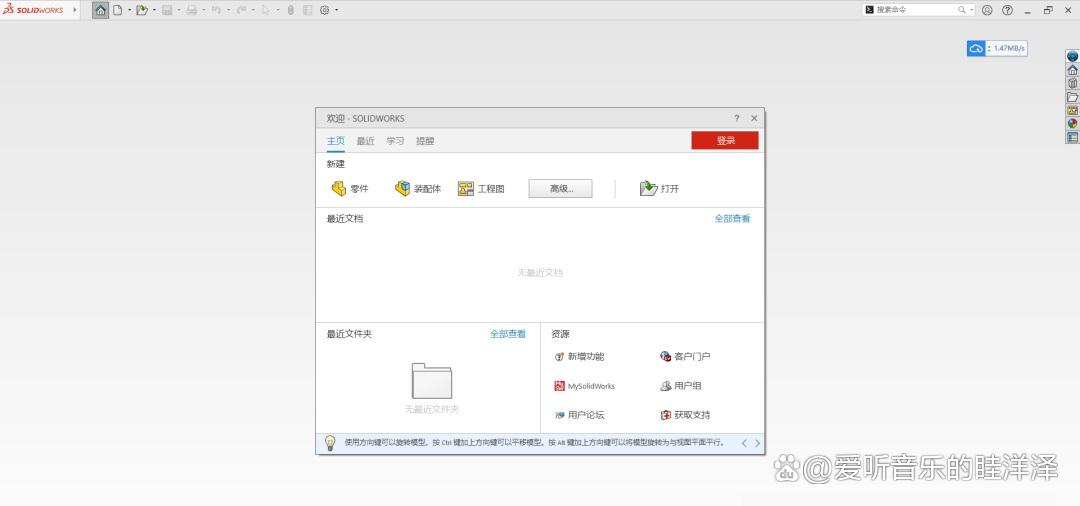The image size is (1080, 506).
Task: Open the MySolidWorks resource link
Action: pos(584,386)
